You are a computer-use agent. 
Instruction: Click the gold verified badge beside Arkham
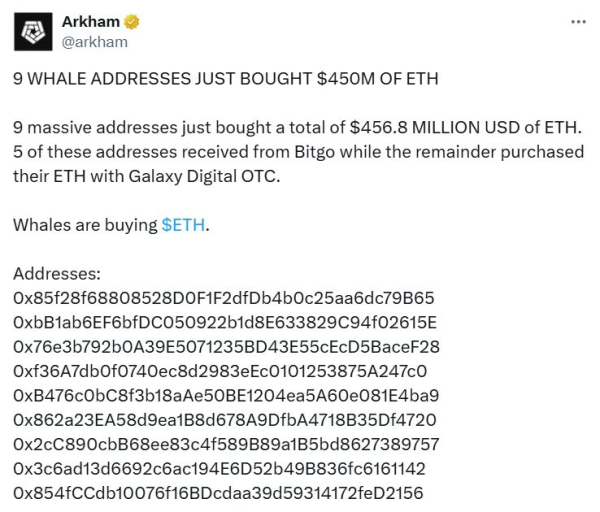tap(131, 22)
